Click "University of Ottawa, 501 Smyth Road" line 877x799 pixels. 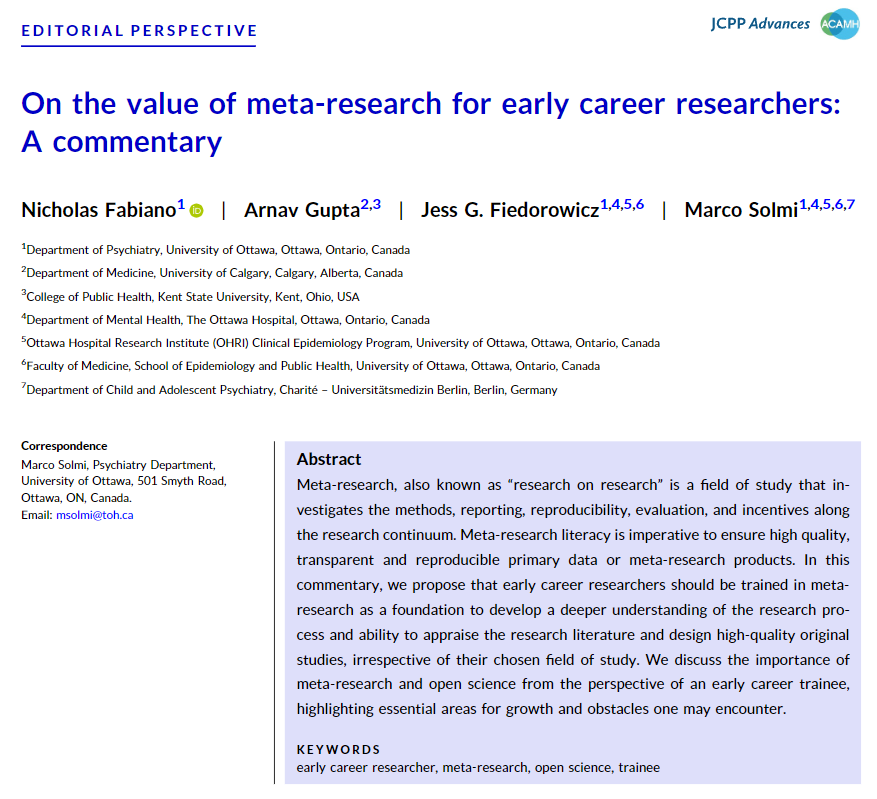coord(124,481)
